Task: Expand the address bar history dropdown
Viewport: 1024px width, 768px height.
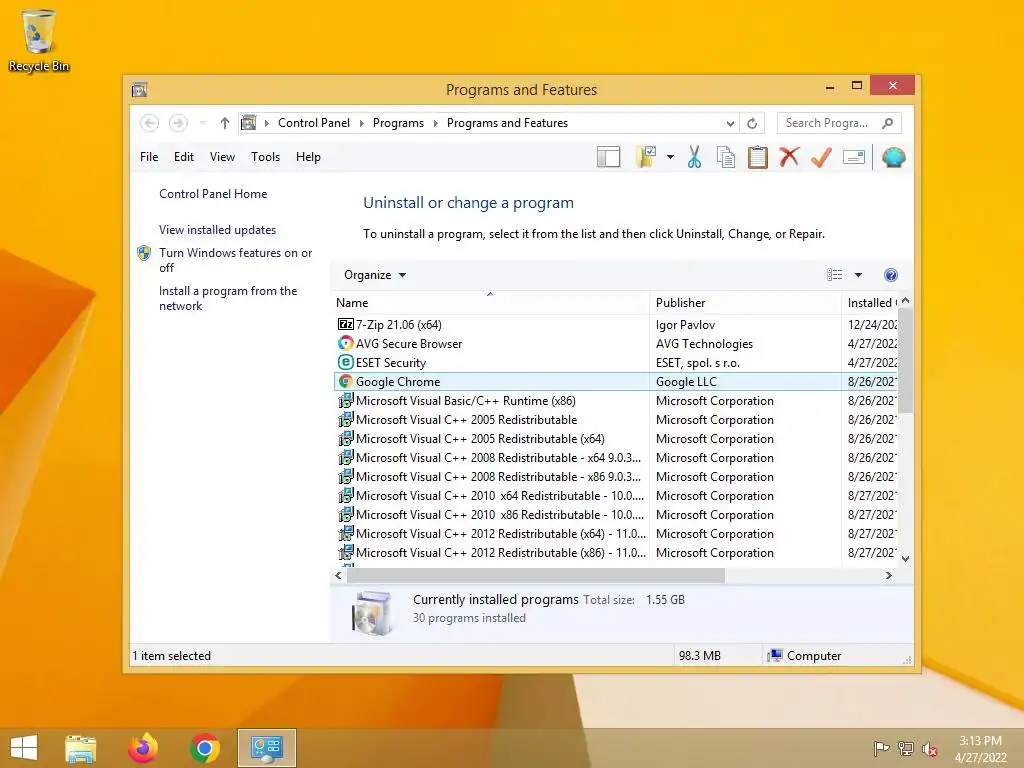Action: pos(730,123)
